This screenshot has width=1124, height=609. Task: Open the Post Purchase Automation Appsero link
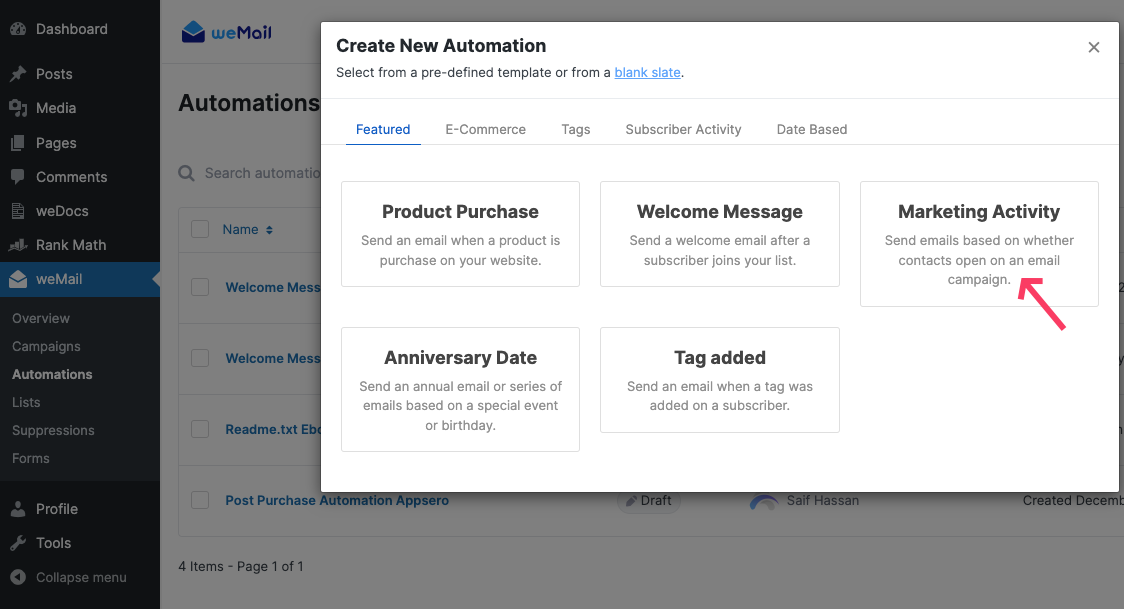pos(337,500)
